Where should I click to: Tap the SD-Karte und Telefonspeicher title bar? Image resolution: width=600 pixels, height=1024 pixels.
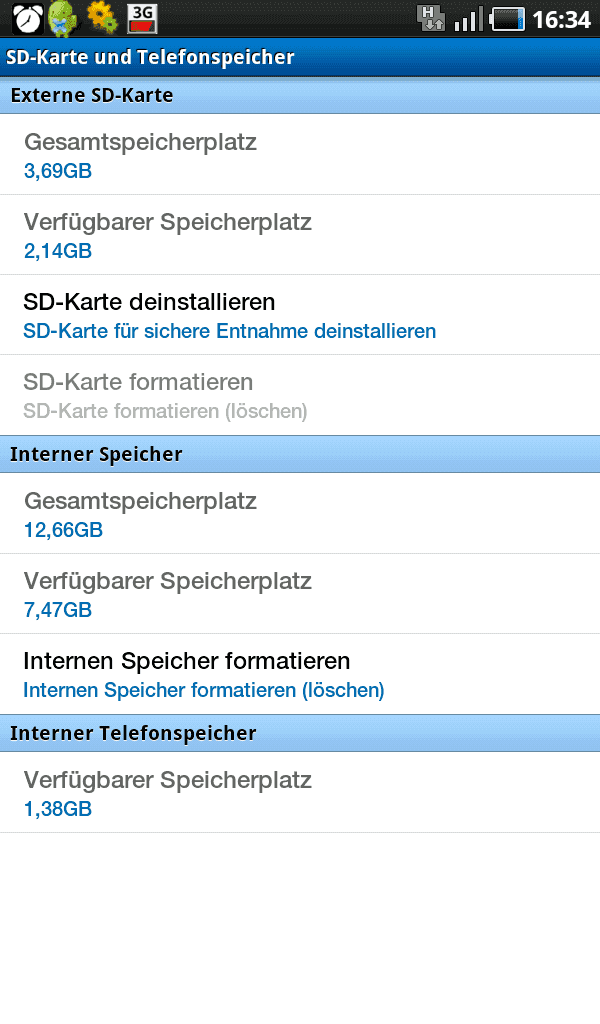coord(300,57)
